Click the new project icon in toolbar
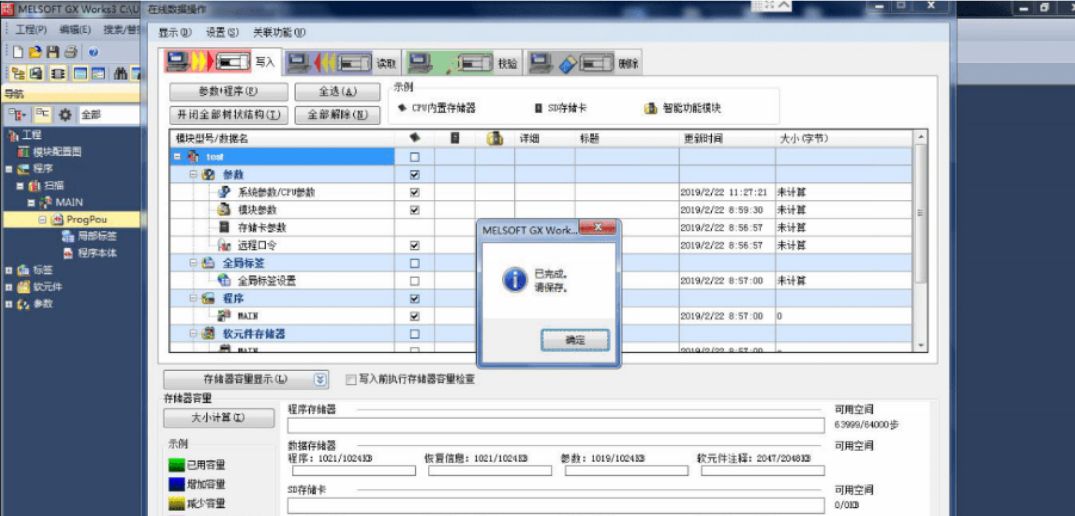Image resolution: width=1075 pixels, height=516 pixels. click(x=18, y=51)
